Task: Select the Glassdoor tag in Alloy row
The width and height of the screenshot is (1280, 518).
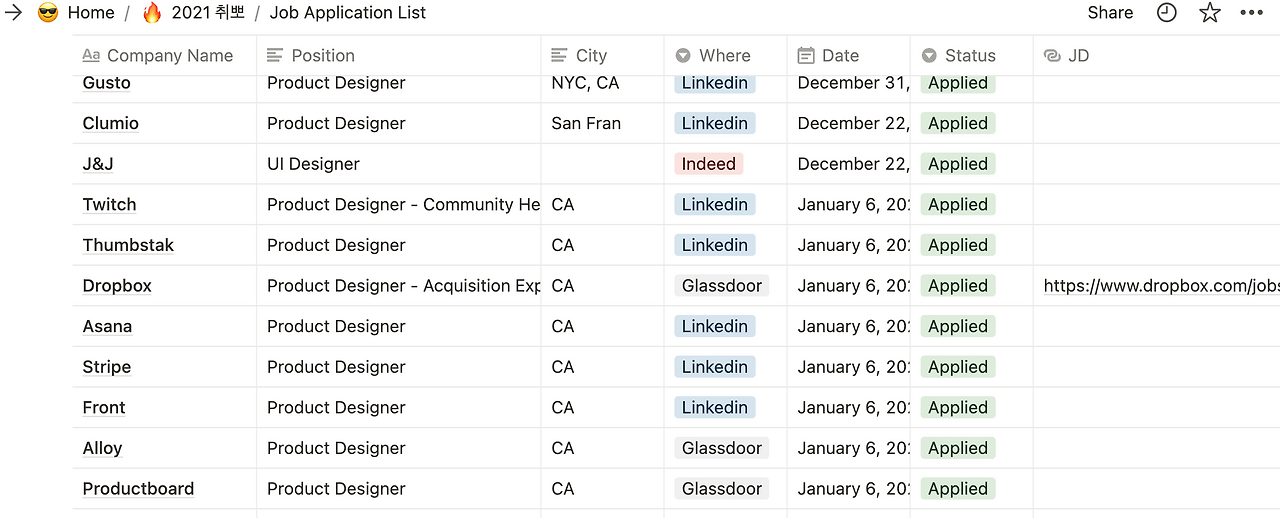Action: pos(721,448)
